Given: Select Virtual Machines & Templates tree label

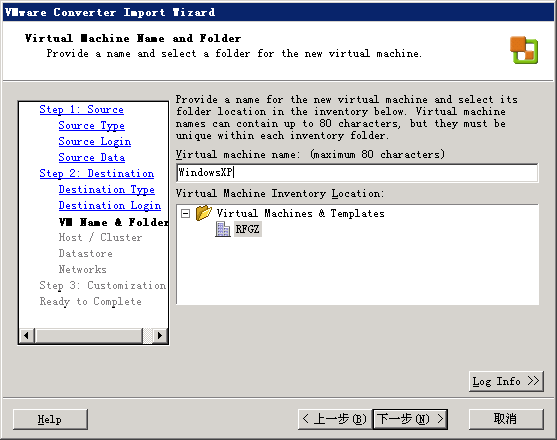Looking at the screenshot, I should [x=301, y=213].
